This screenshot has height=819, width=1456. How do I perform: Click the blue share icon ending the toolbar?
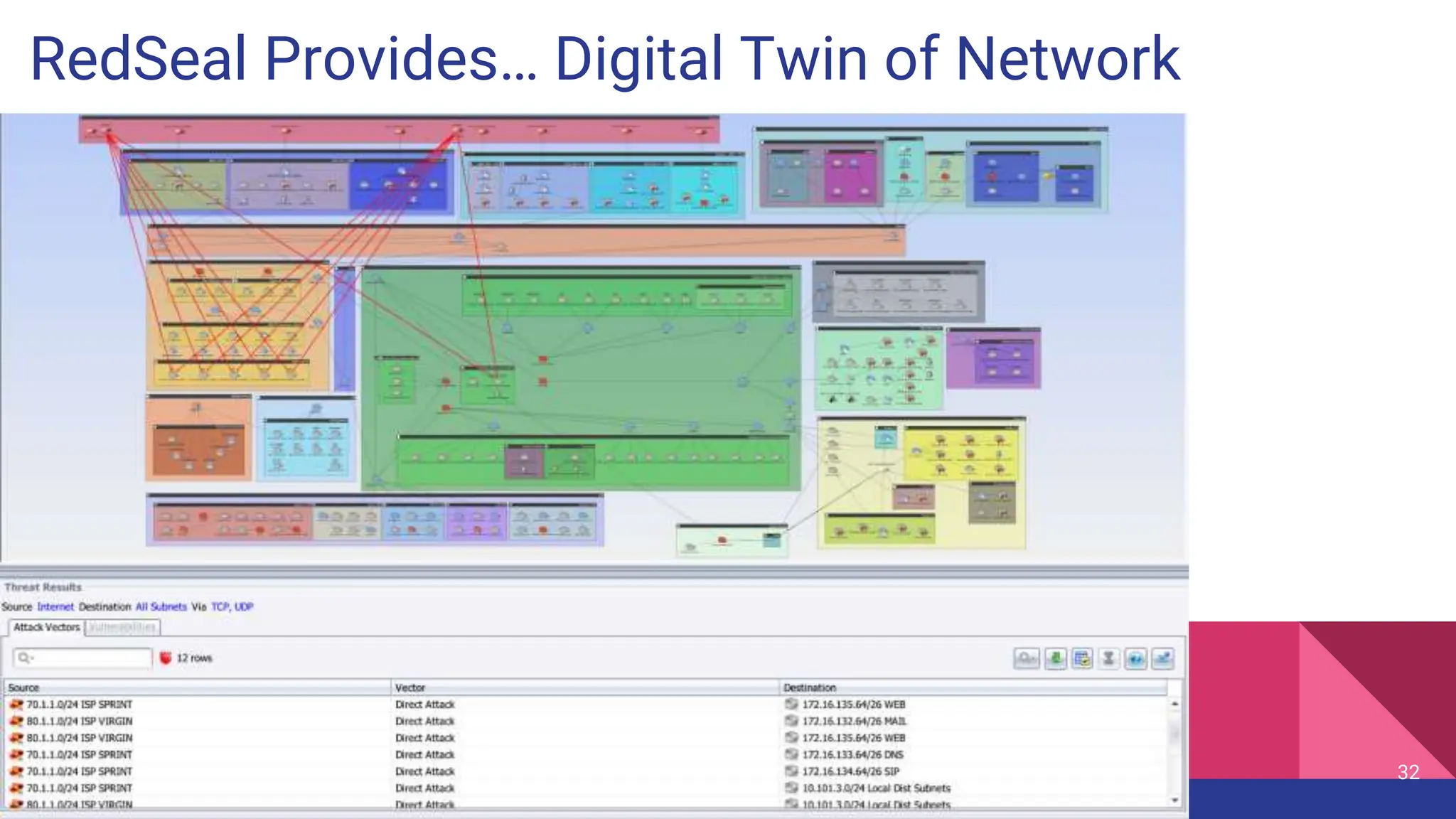pos(1162,658)
